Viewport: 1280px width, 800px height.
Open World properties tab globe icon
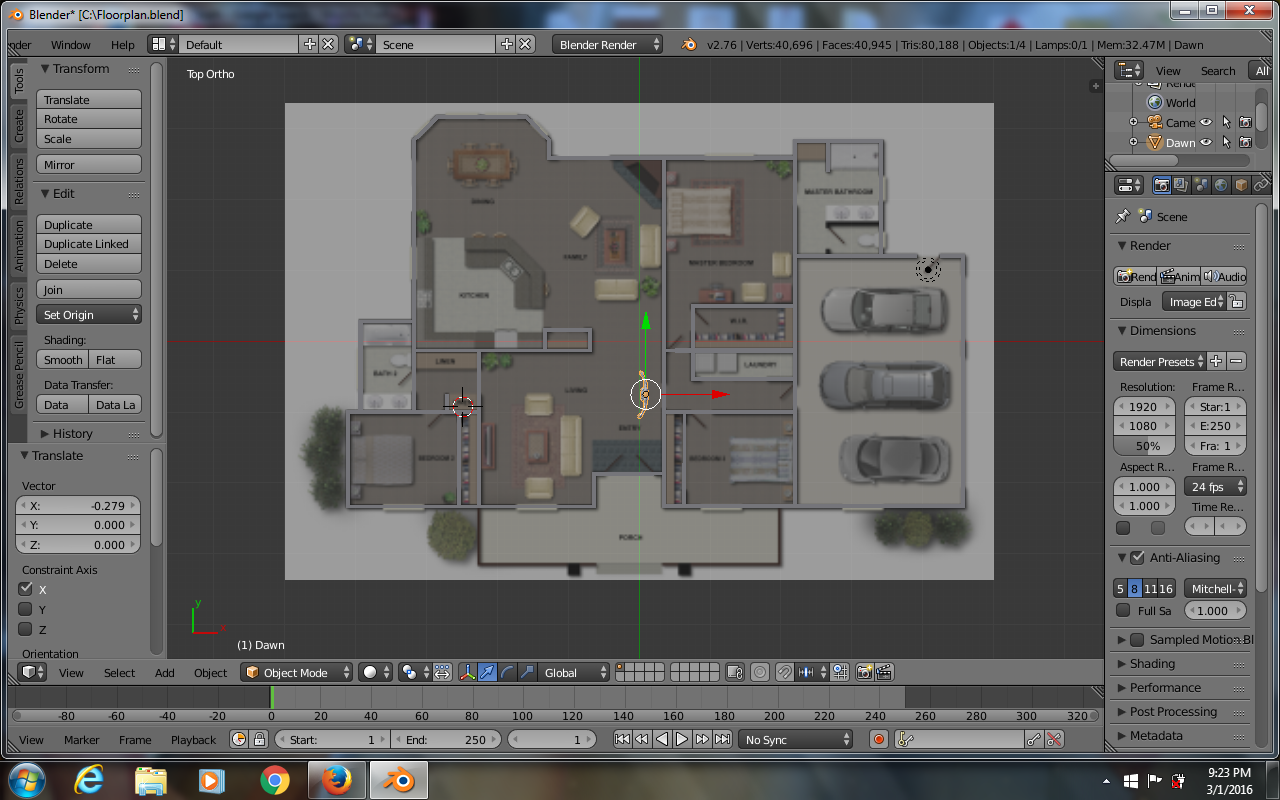1221,185
